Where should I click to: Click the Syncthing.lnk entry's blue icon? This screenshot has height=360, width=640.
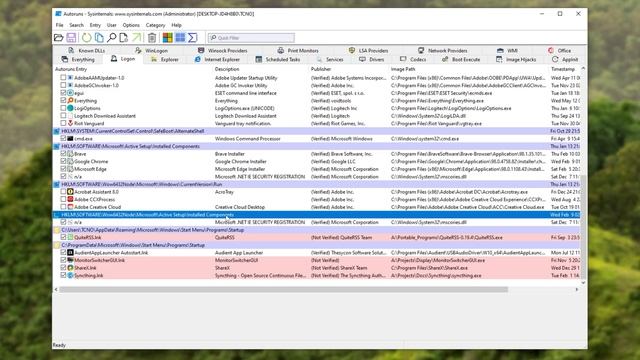pyautogui.click(x=70, y=276)
